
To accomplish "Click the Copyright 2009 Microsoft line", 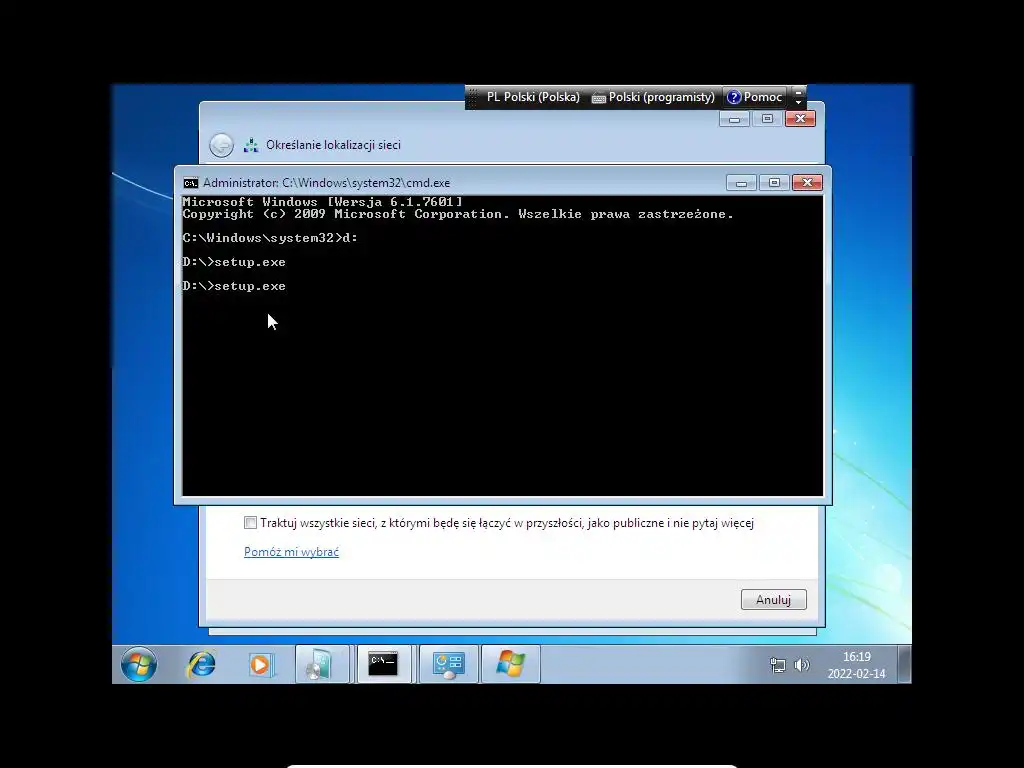I will tap(458, 214).
